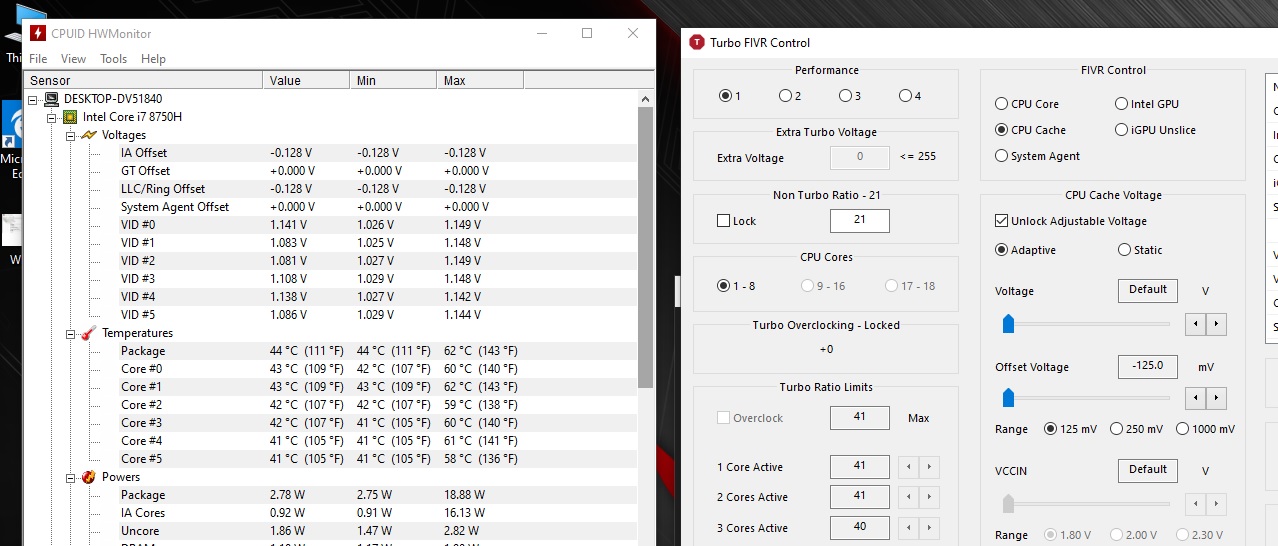
Task: Increase the 1 Core Active ratio
Action: click(x=929, y=467)
